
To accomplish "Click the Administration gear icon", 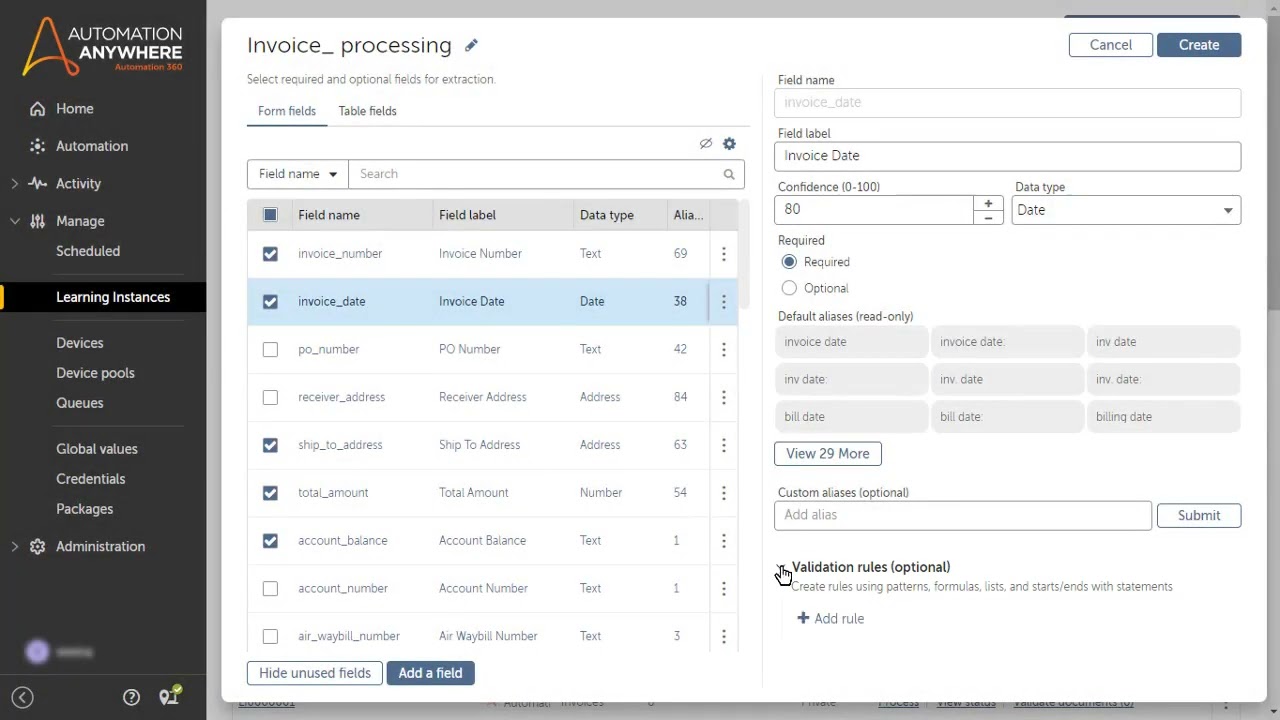I will pyautogui.click(x=37, y=547).
